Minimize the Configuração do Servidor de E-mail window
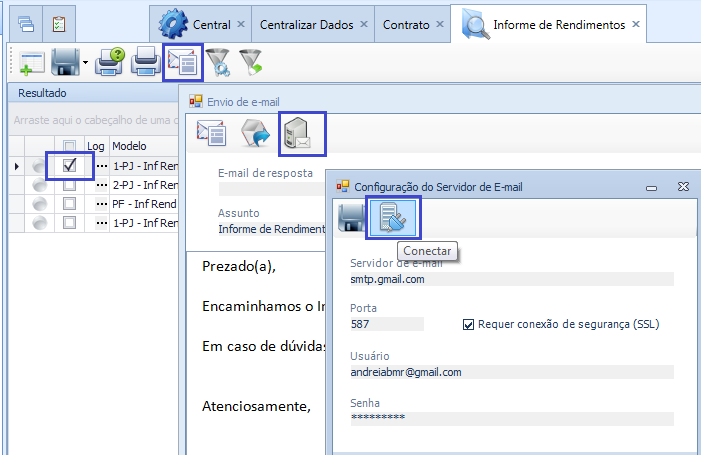The image size is (701, 455). coord(651,187)
